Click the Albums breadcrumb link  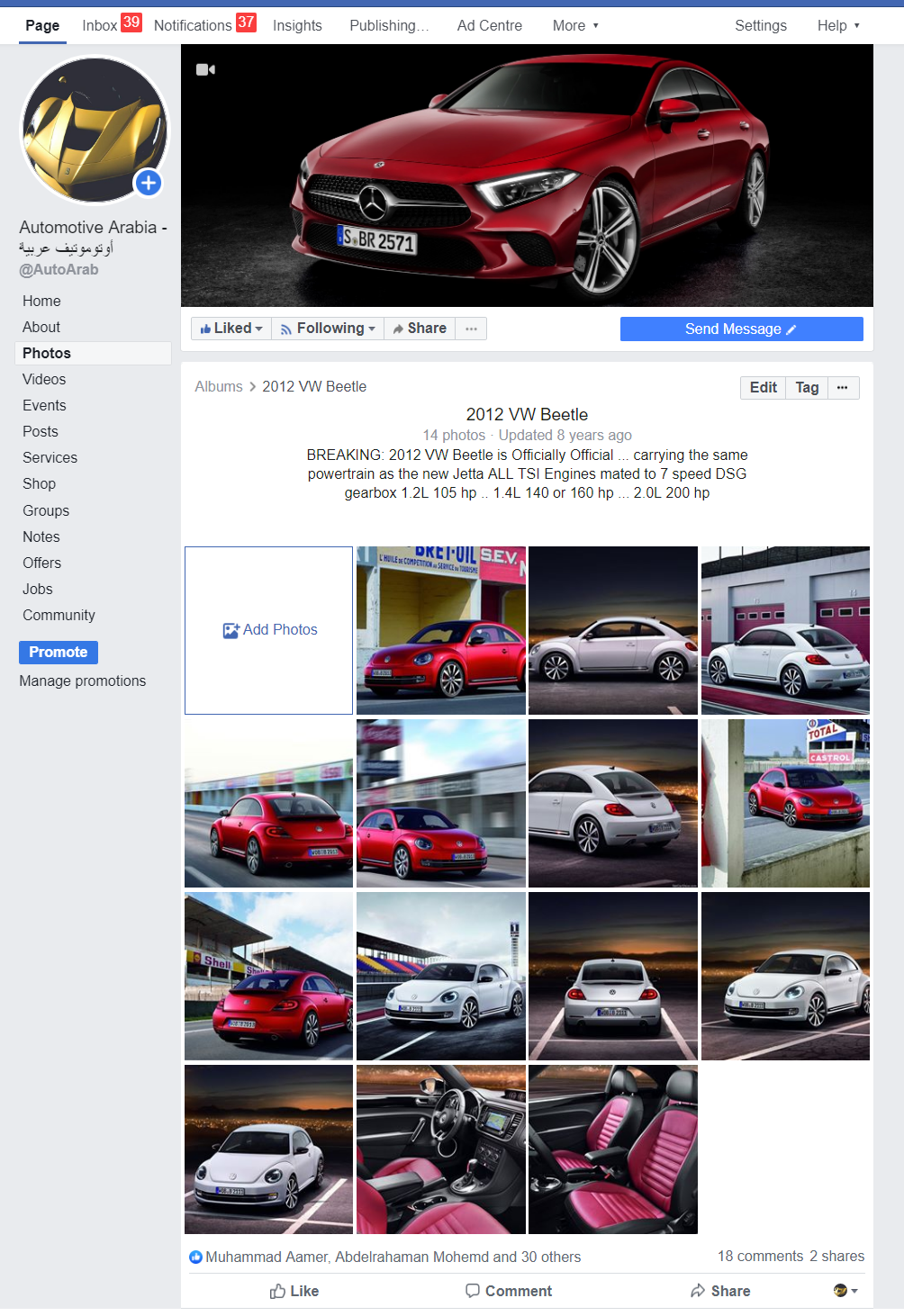(219, 386)
